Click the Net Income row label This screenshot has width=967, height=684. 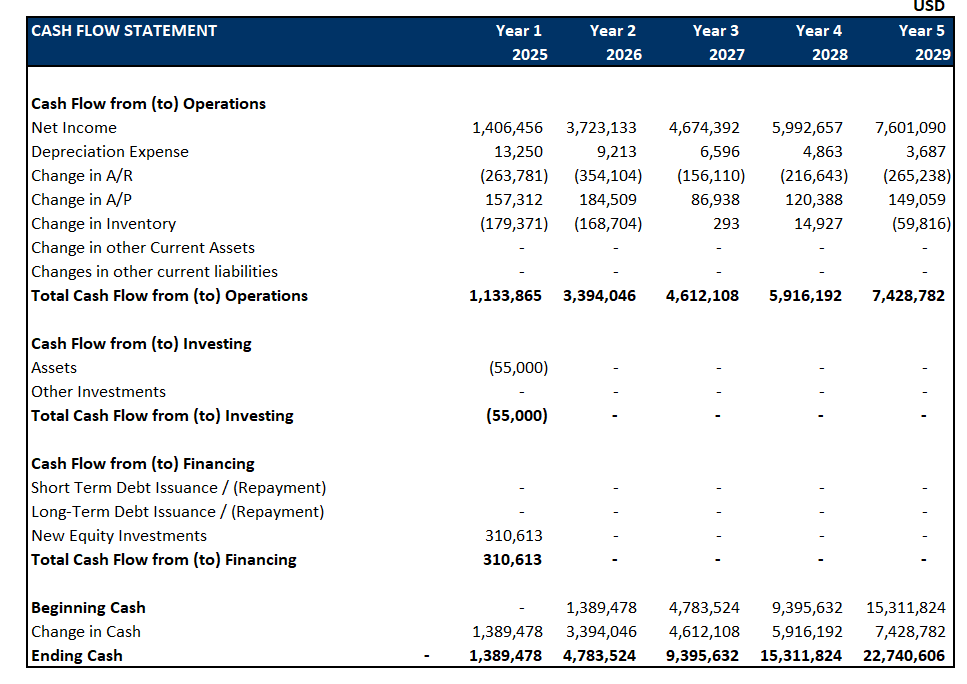pos(74,128)
